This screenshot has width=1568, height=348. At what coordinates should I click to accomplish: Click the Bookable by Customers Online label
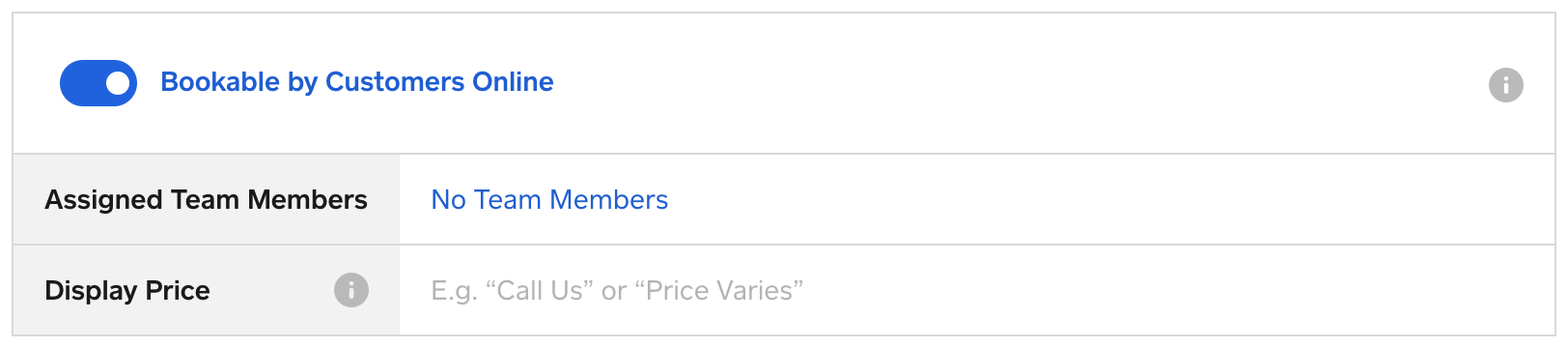tap(357, 82)
